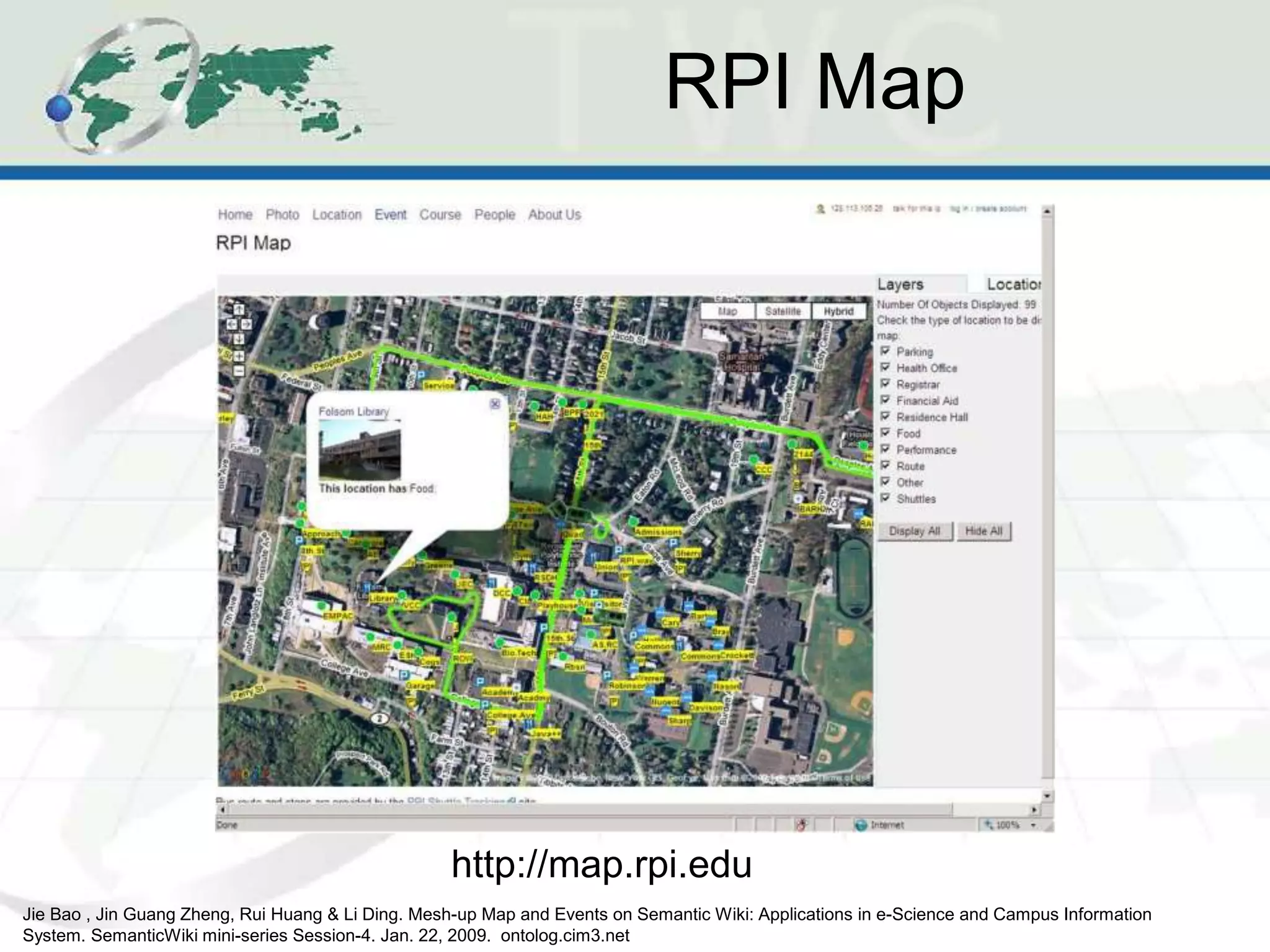The image size is (1270, 952).
Task: Click the EMPAC map marker label
Action: click(x=338, y=616)
